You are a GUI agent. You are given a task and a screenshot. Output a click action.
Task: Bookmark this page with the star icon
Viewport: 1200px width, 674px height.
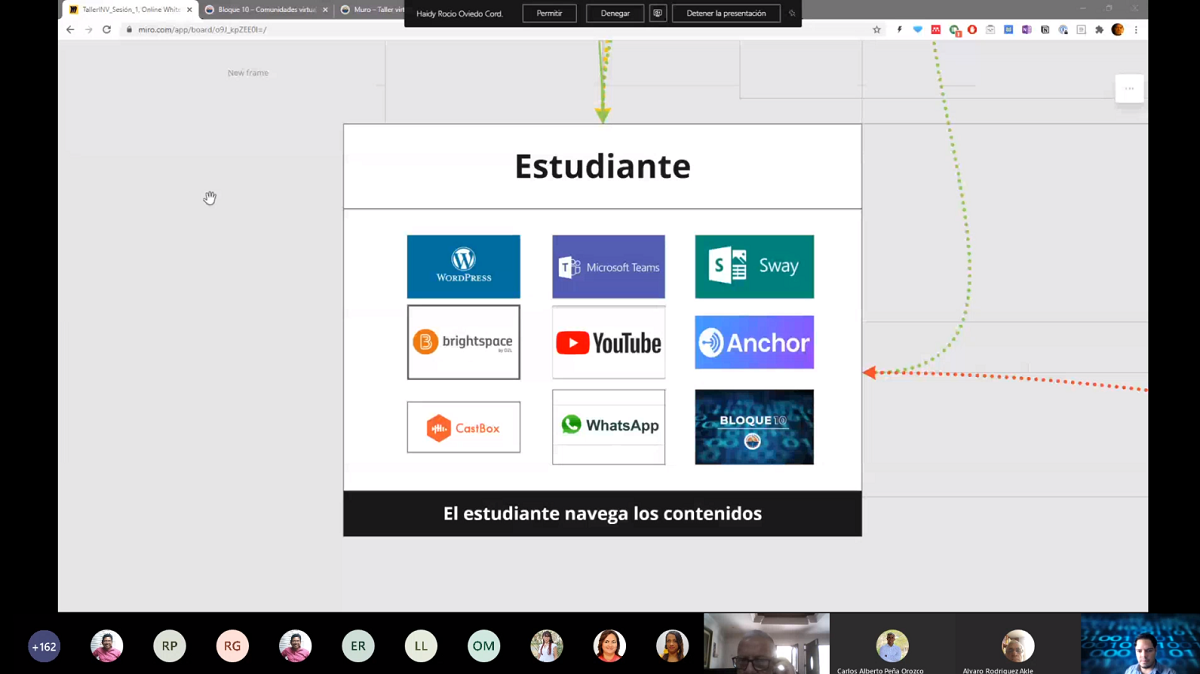pos(877,30)
